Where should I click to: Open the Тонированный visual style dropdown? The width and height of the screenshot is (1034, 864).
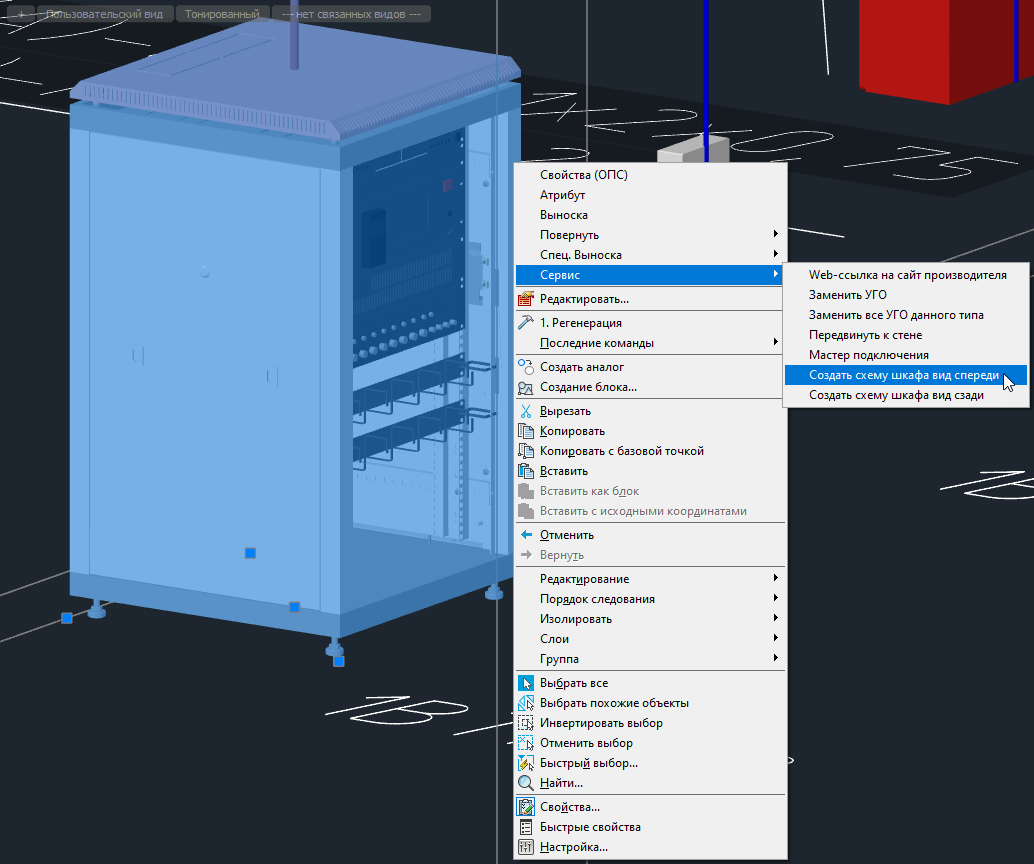[x=222, y=15]
